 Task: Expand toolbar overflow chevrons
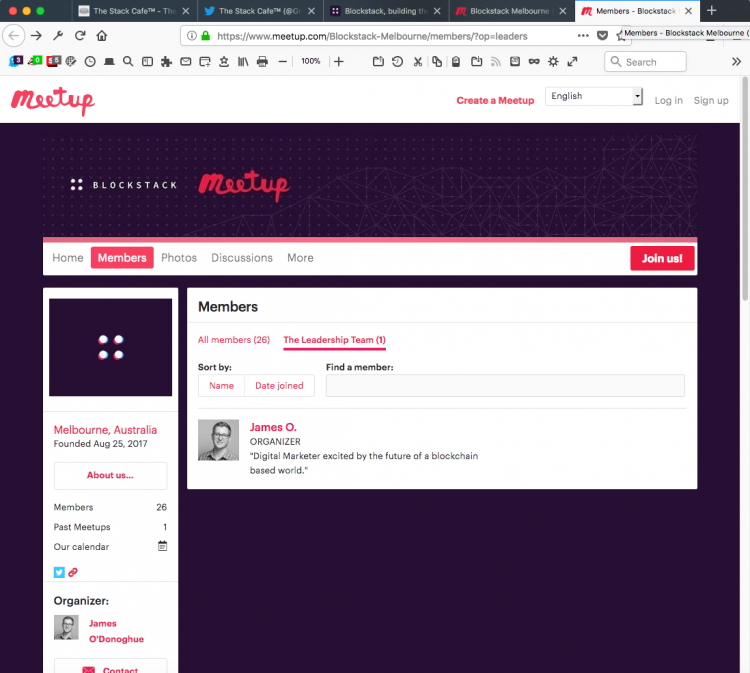(x=736, y=61)
